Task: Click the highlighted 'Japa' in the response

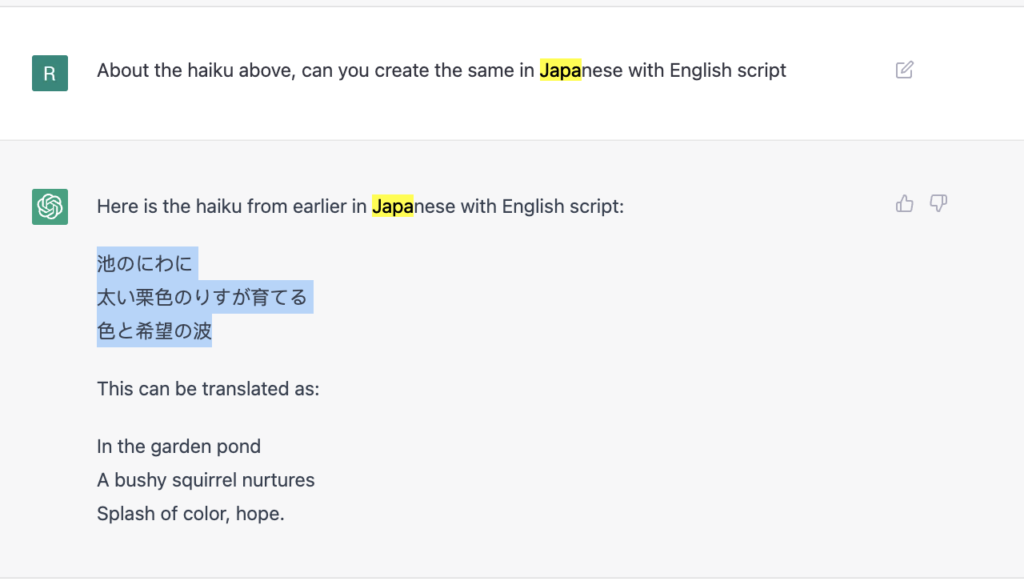Action: coord(392,206)
